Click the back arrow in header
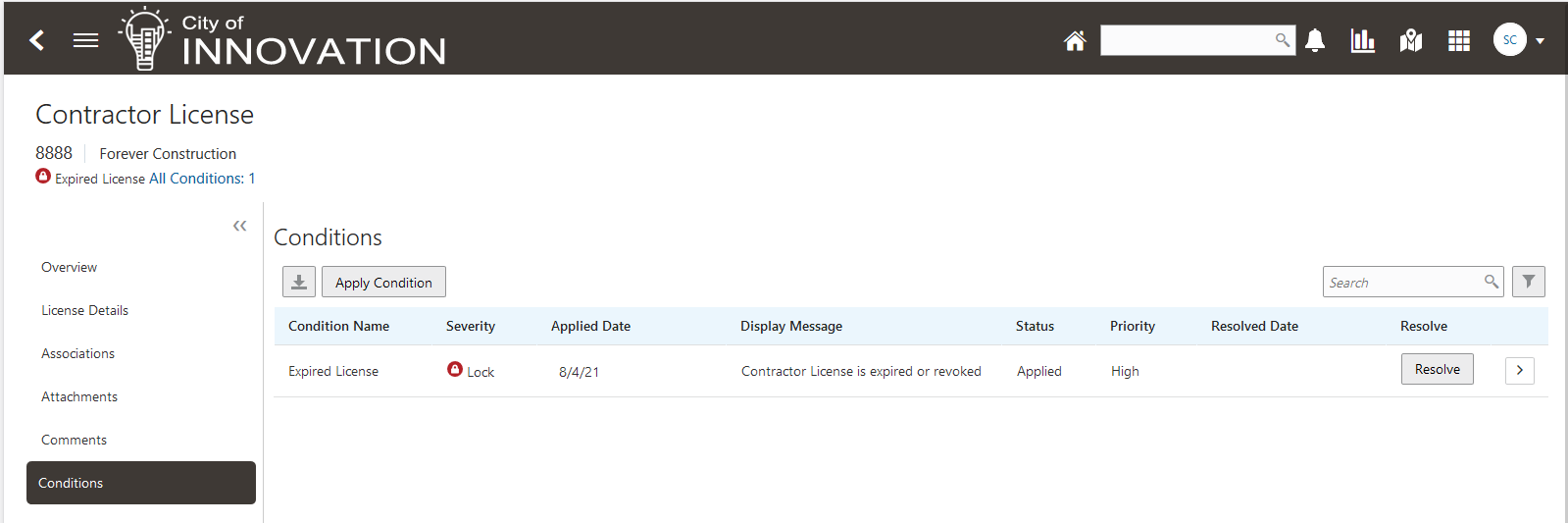This screenshot has height=523, width=1568. [x=37, y=40]
